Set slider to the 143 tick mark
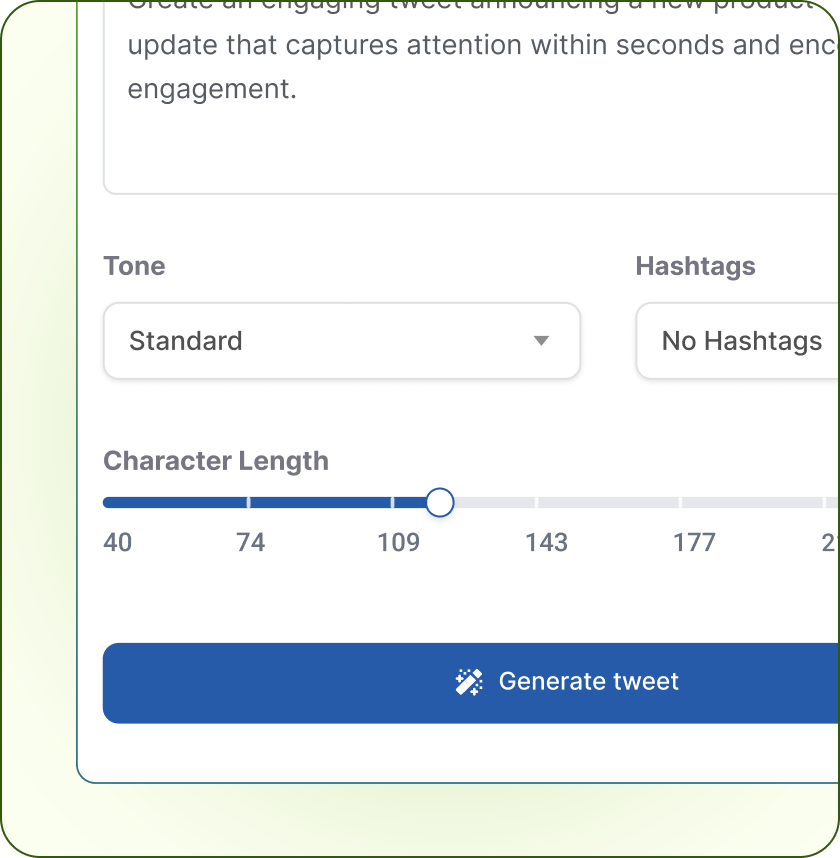The width and height of the screenshot is (840, 858). pos(536,502)
